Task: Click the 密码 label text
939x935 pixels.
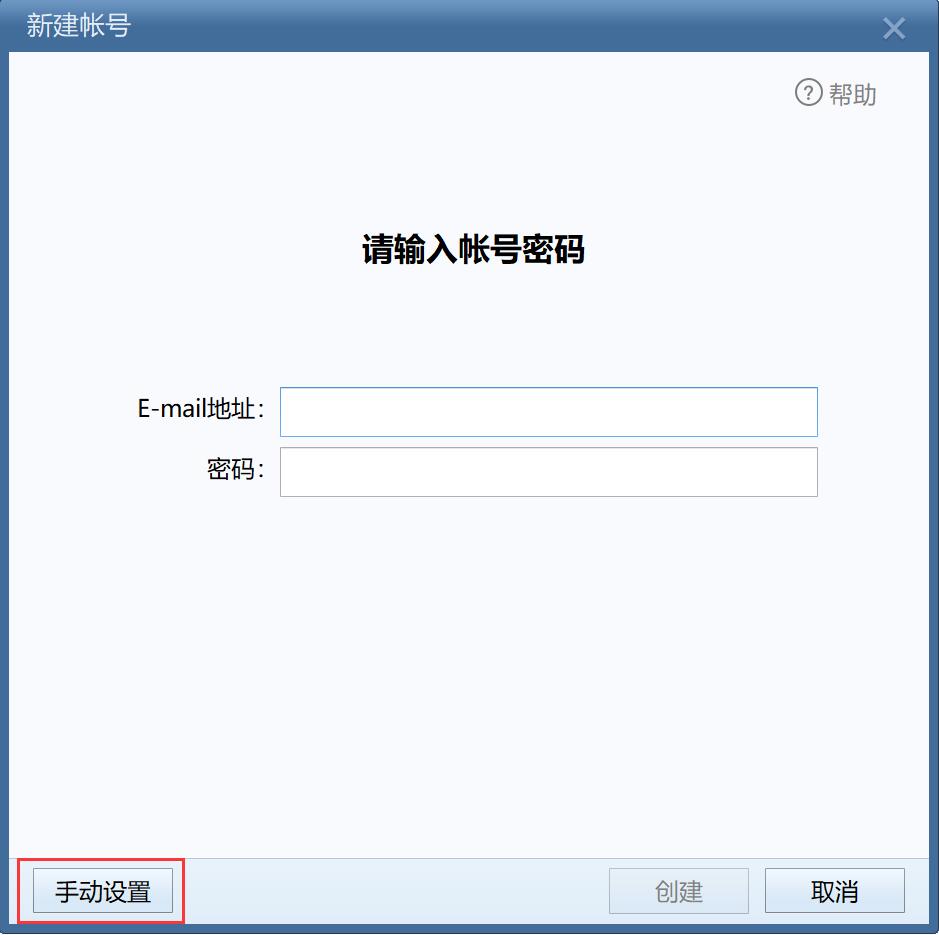Action: click(235, 468)
